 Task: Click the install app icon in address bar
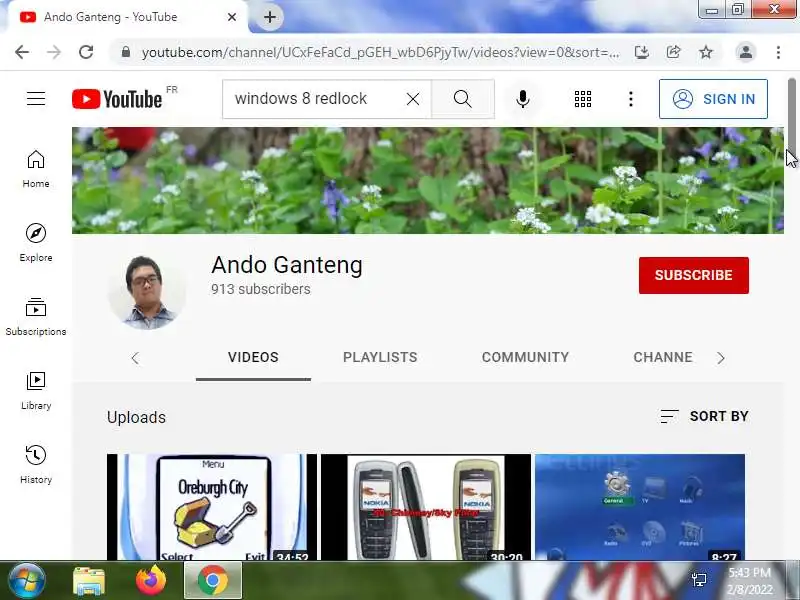642,52
